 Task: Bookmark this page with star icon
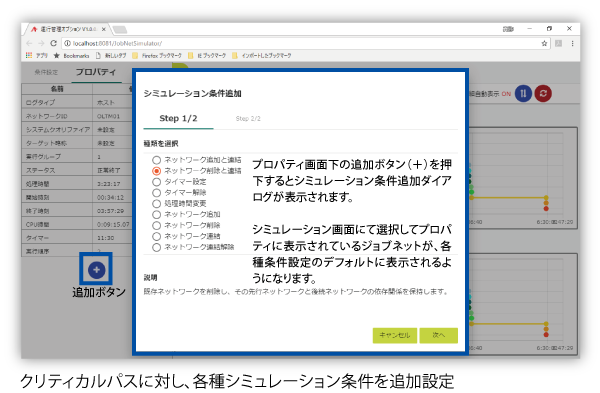(544, 44)
